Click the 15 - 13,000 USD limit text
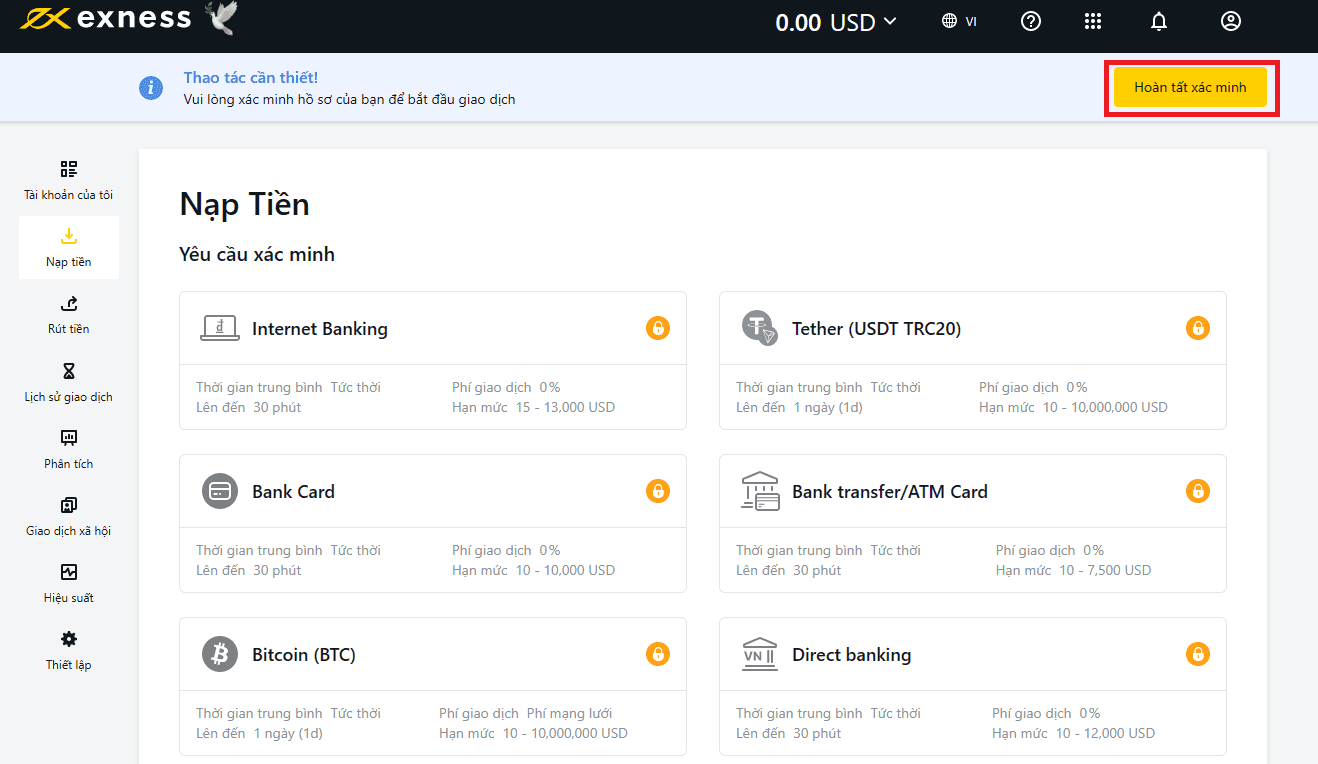 pyautogui.click(x=565, y=407)
